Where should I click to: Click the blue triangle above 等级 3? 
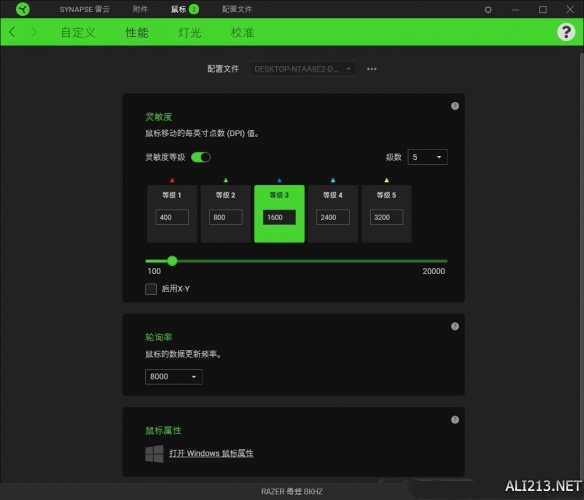(x=279, y=180)
